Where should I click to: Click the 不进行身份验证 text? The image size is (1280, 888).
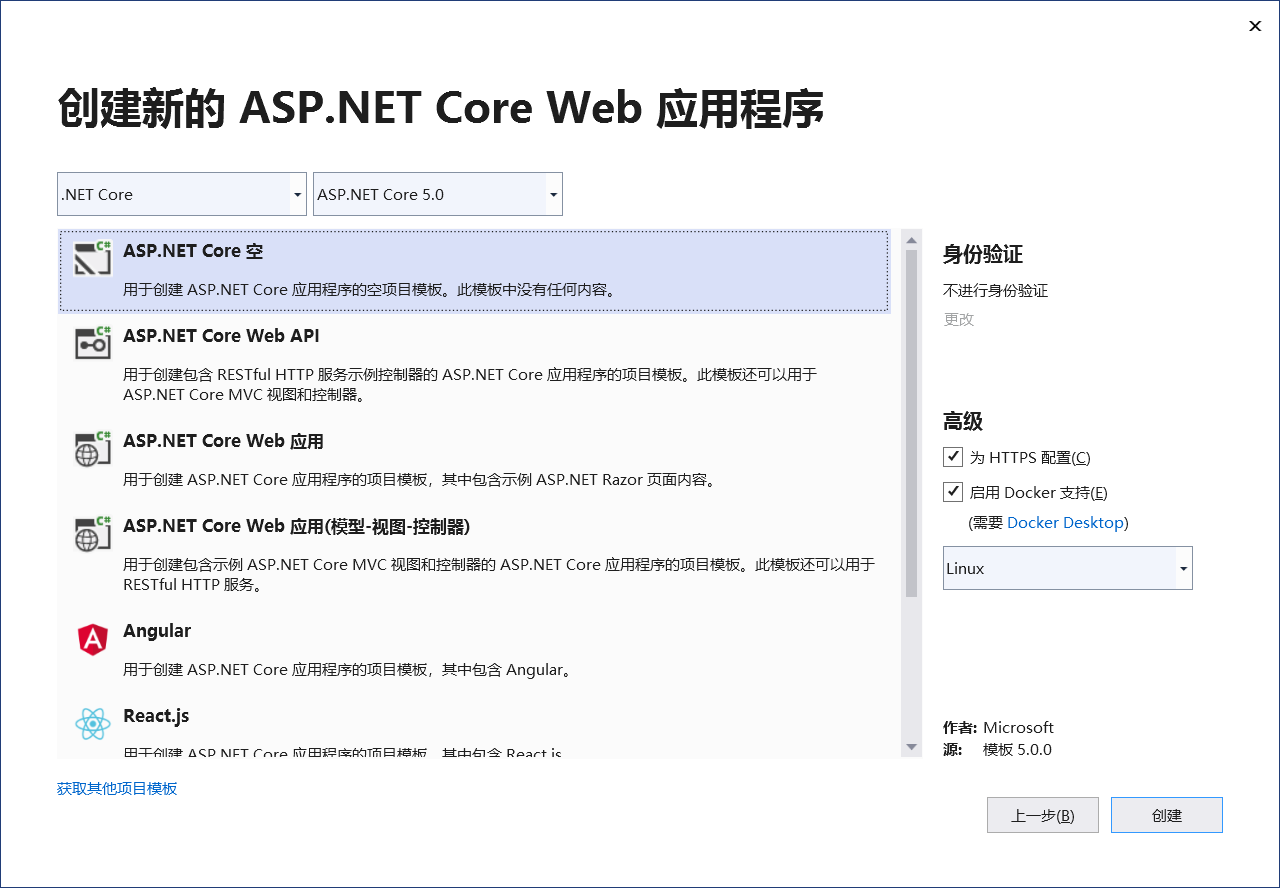(x=995, y=291)
